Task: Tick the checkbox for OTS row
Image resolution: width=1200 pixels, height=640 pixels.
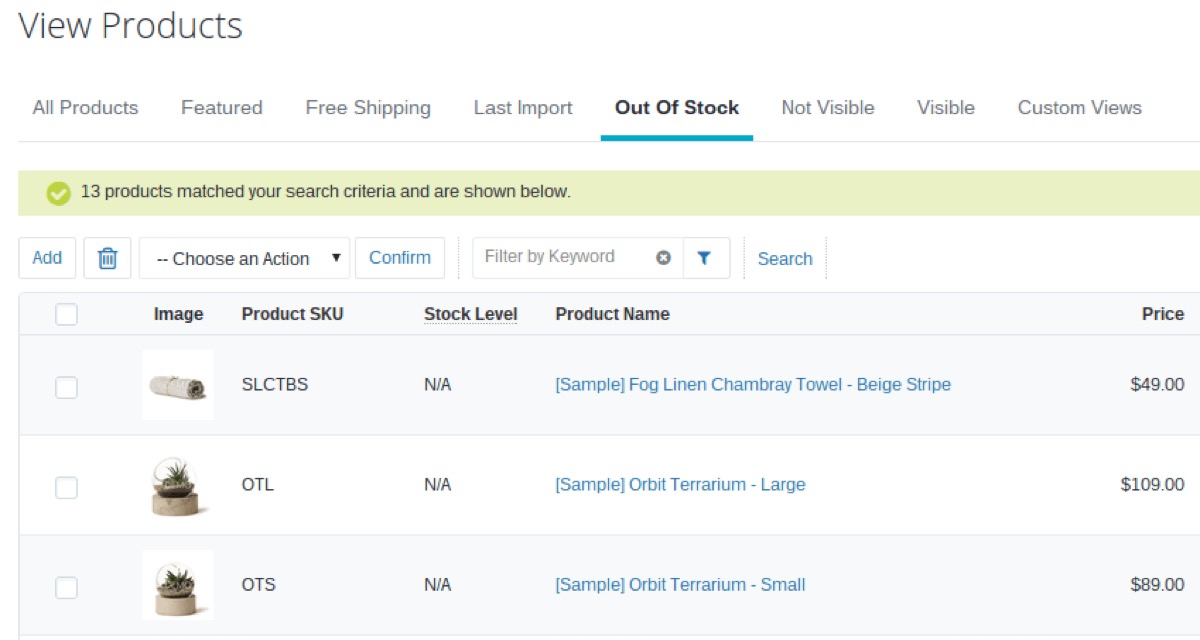Action: 66,587
